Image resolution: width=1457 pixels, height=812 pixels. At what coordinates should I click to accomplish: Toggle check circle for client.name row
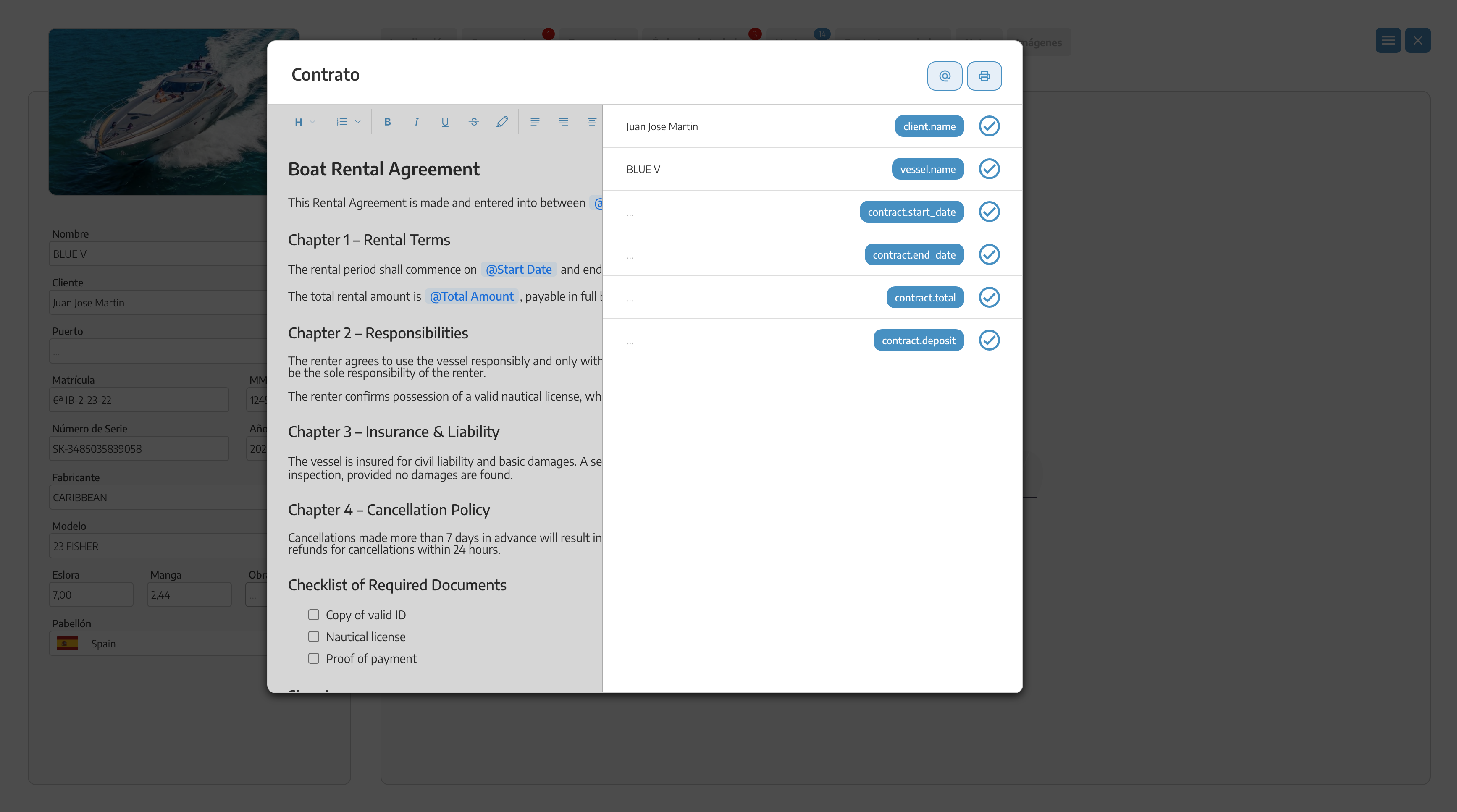tap(989, 126)
